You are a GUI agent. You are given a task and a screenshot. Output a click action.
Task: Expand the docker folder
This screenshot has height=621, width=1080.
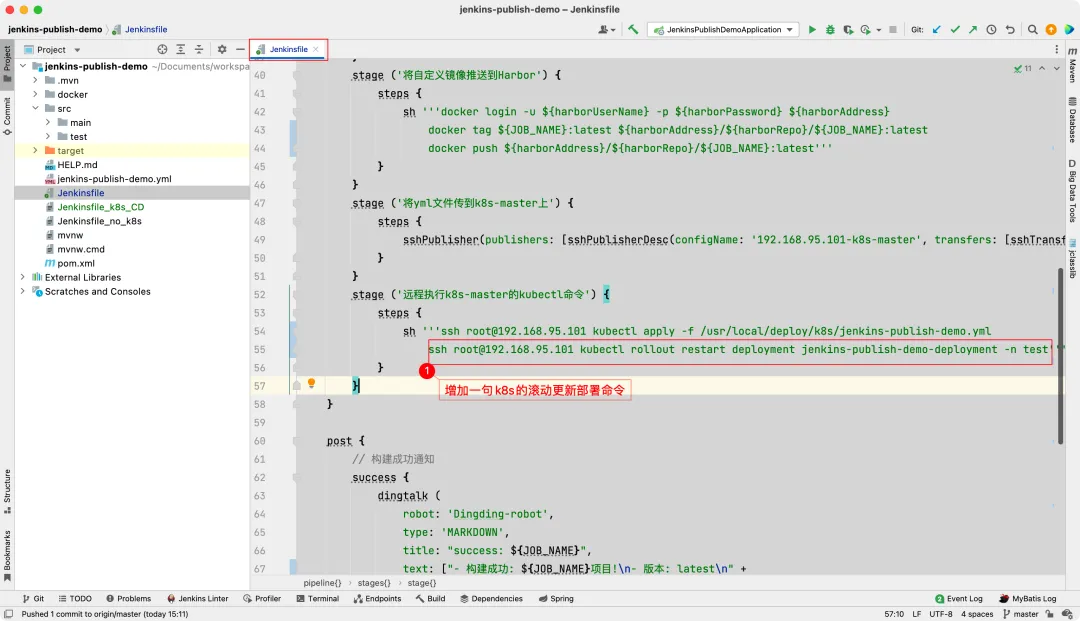tap(35, 94)
